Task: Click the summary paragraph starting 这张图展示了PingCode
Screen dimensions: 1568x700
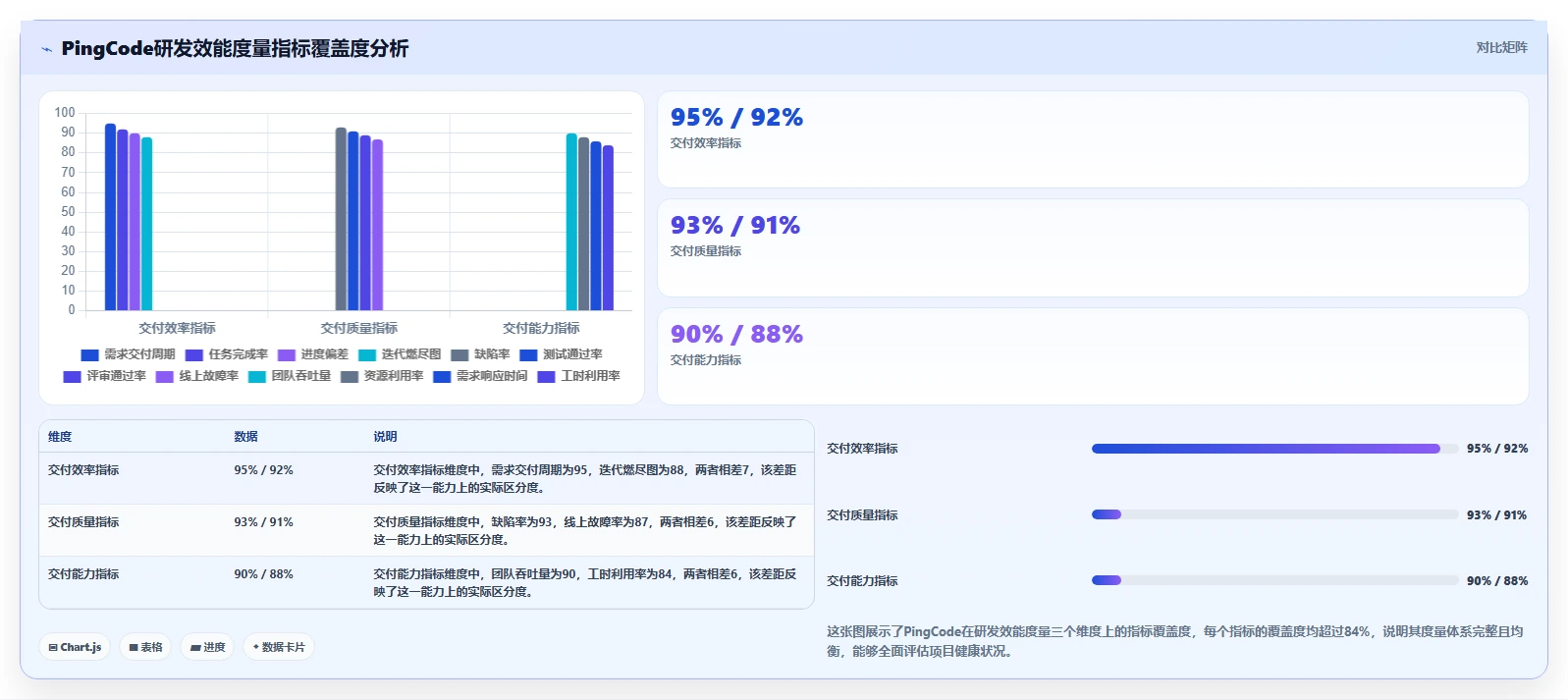Action: (1175, 641)
